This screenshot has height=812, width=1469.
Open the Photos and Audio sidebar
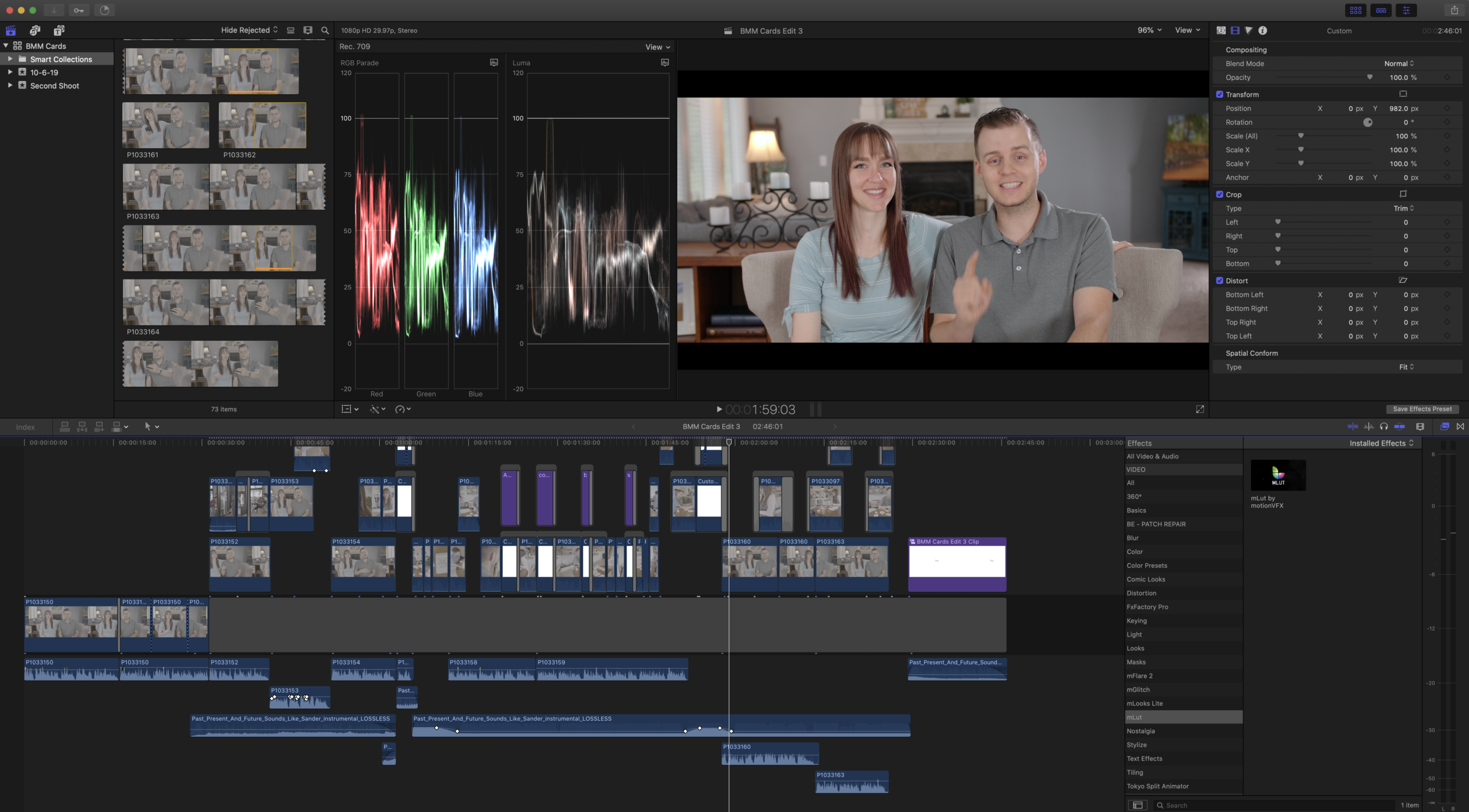(x=35, y=30)
